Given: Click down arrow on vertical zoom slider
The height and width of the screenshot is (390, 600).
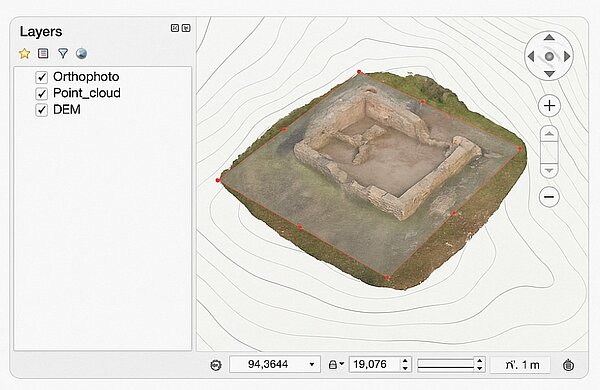Looking at the screenshot, I should pos(549,171).
